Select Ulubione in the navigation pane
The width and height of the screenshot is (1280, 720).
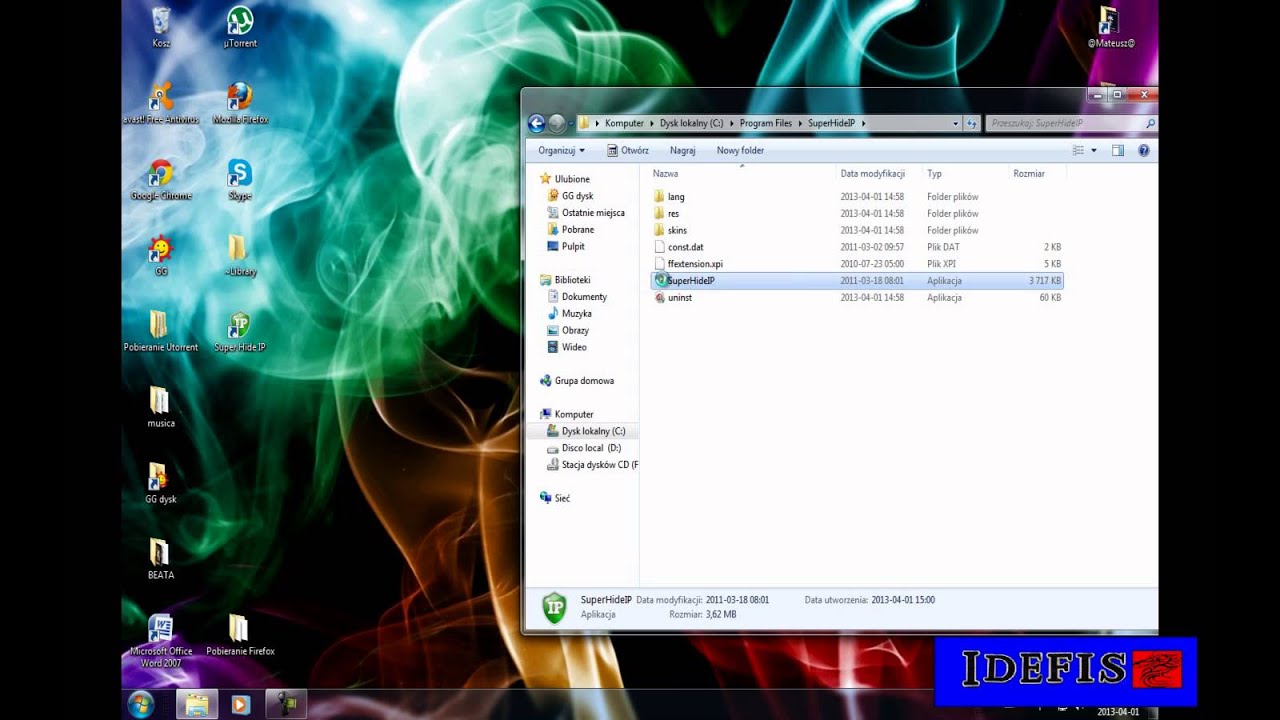(x=572, y=179)
